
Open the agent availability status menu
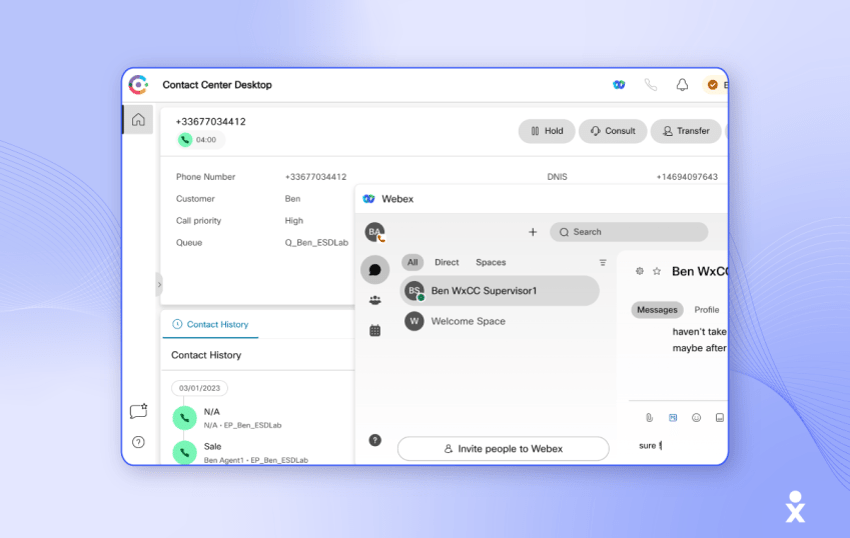[x=714, y=85]
